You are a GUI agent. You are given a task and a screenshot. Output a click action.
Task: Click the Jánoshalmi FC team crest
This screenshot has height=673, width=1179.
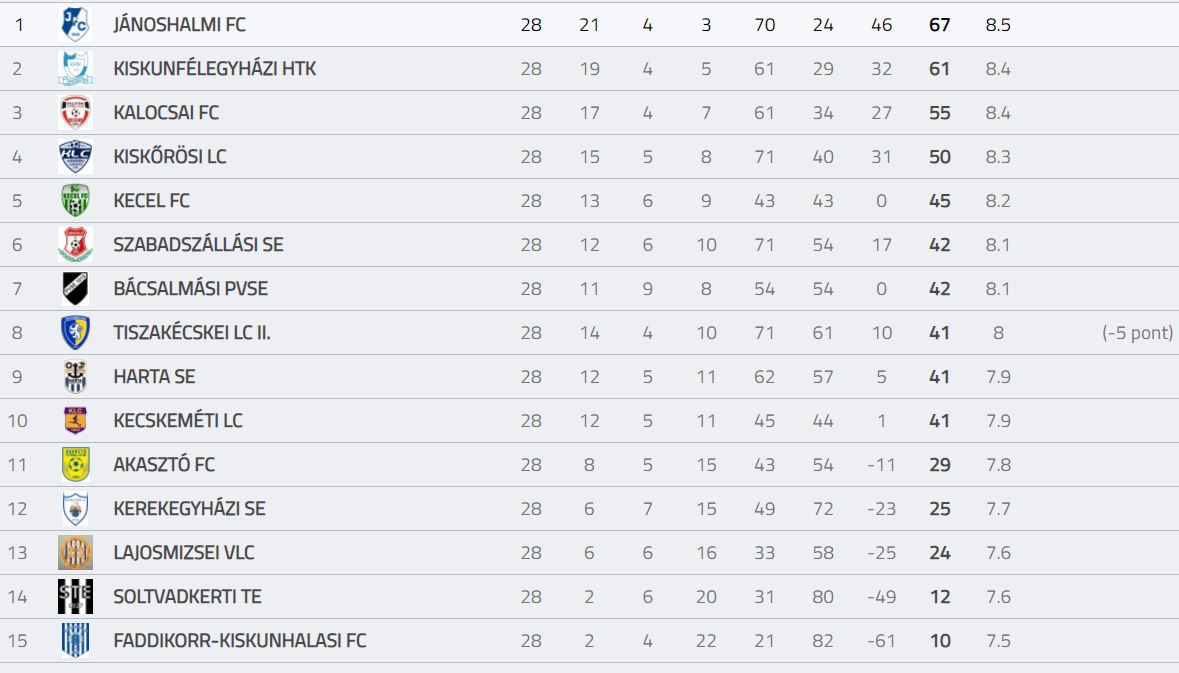75,24
